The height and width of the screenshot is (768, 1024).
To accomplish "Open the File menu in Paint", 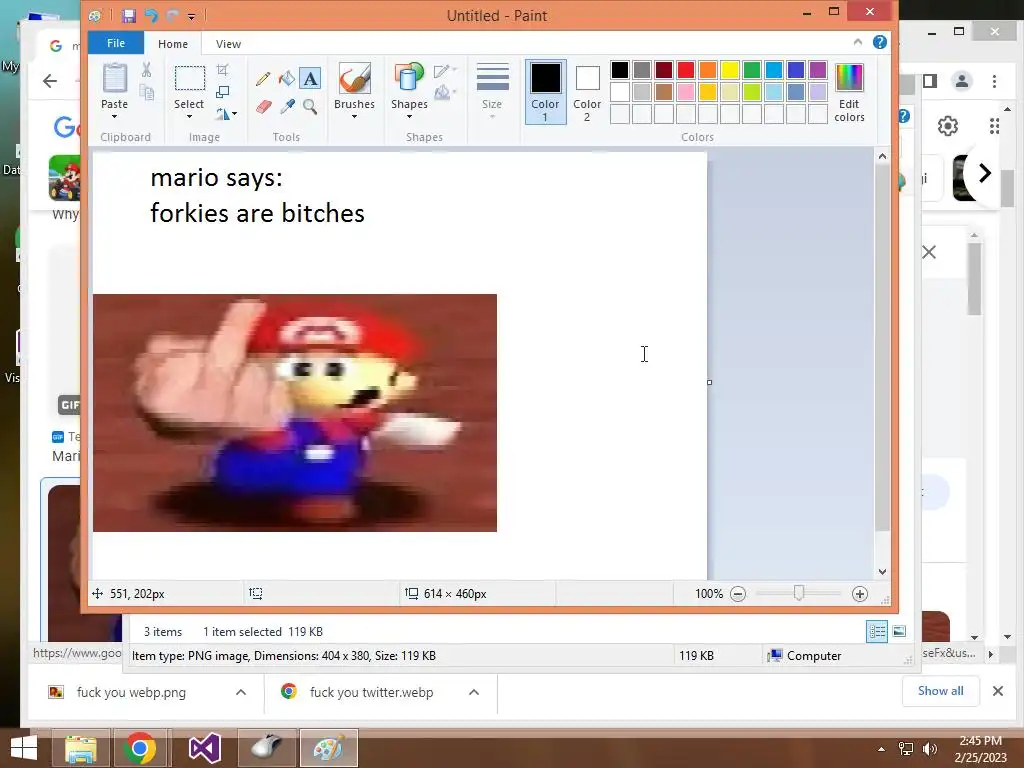I will [116, 43].
